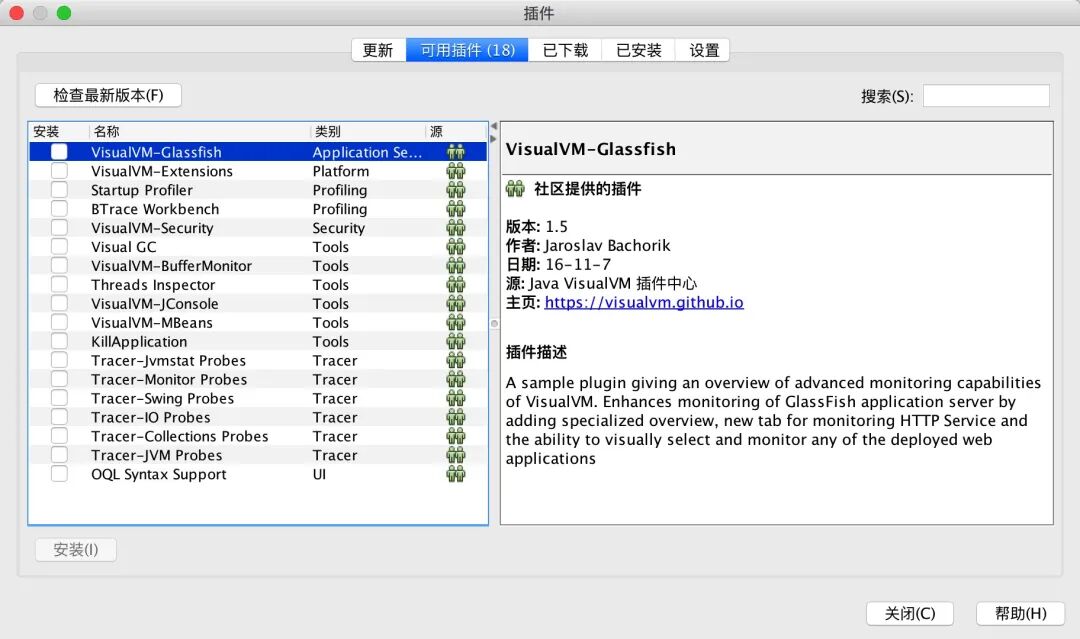Check the install box for VisualVM-Glassfish
Image resolution: width=1080 pixels, height=639 pixels.
59,152
